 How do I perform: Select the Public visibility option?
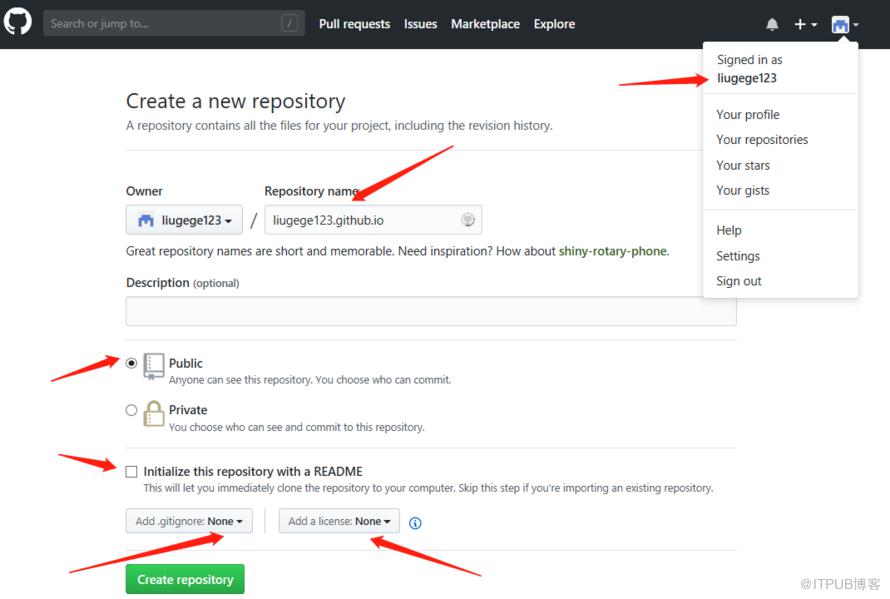point(131,363)
